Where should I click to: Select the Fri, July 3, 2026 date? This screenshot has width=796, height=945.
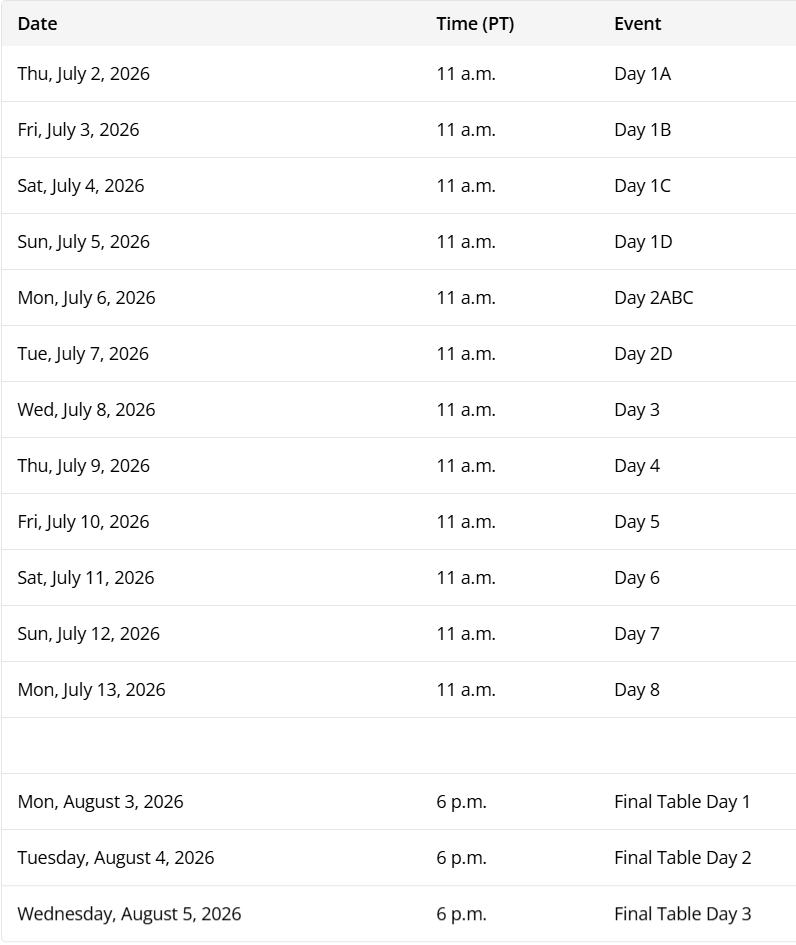pyautogui.click(x=78, y=130)
